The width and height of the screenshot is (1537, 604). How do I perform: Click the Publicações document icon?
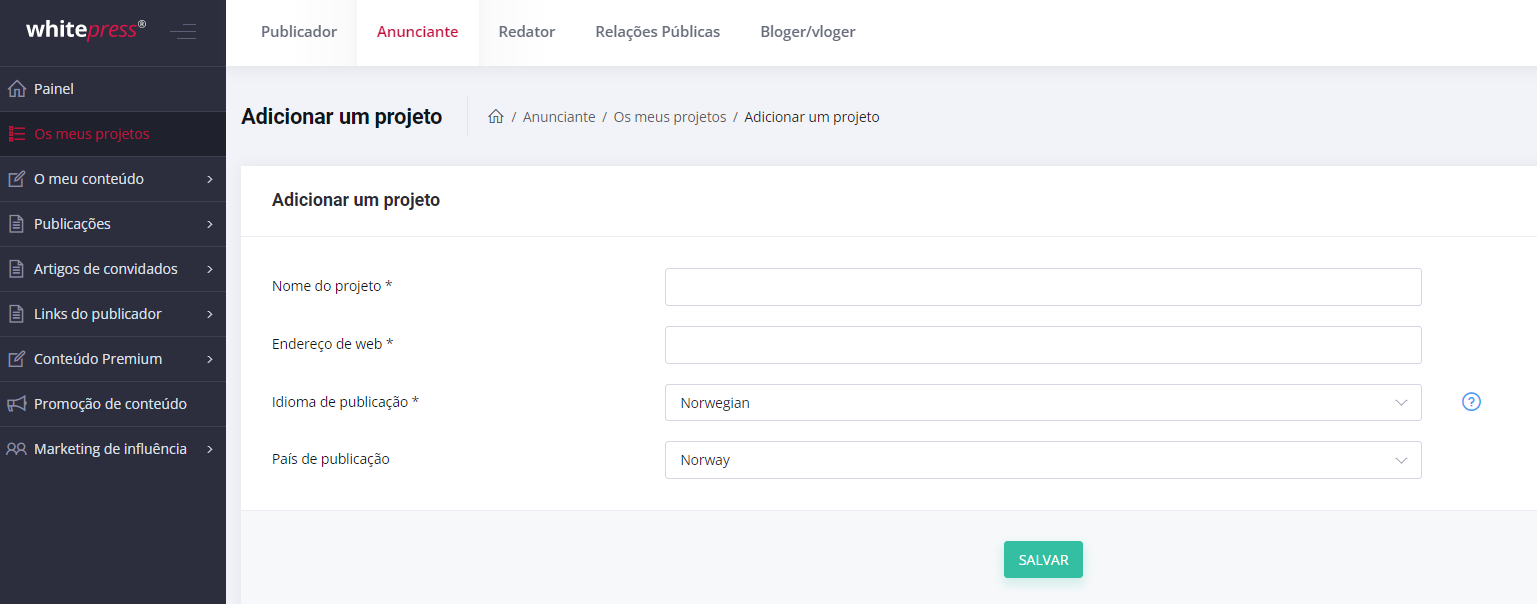coord(16,224)
